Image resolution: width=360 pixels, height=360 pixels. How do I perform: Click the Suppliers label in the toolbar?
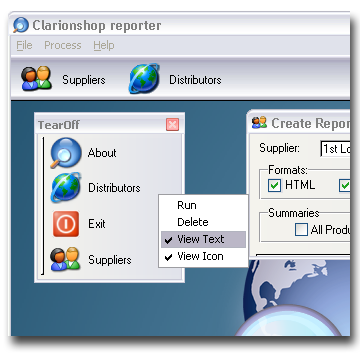pos(84,80)
